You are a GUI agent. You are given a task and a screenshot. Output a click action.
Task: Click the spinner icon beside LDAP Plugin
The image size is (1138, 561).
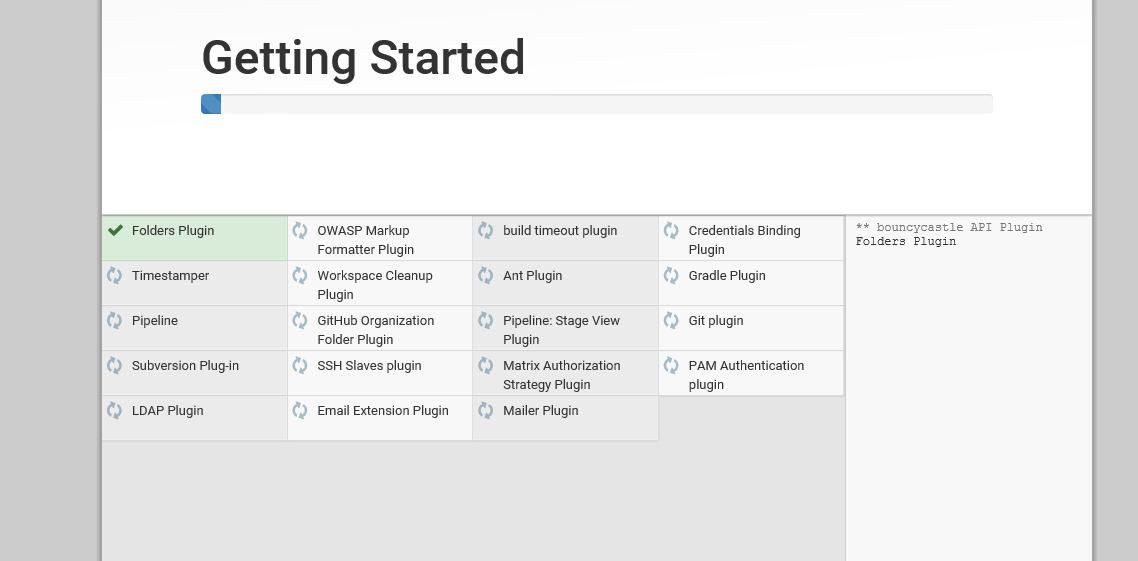115,410
